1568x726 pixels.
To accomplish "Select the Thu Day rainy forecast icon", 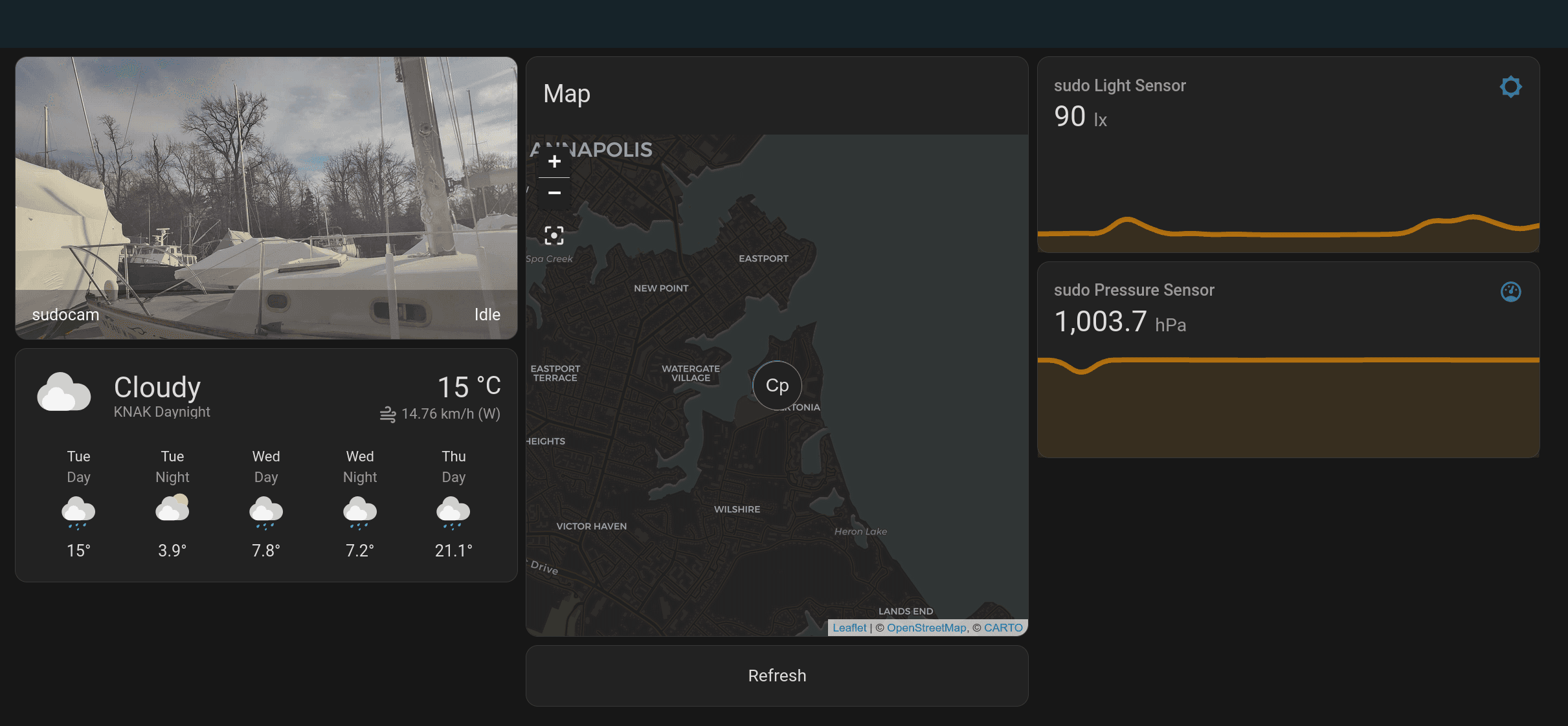I will coord(453,512).
